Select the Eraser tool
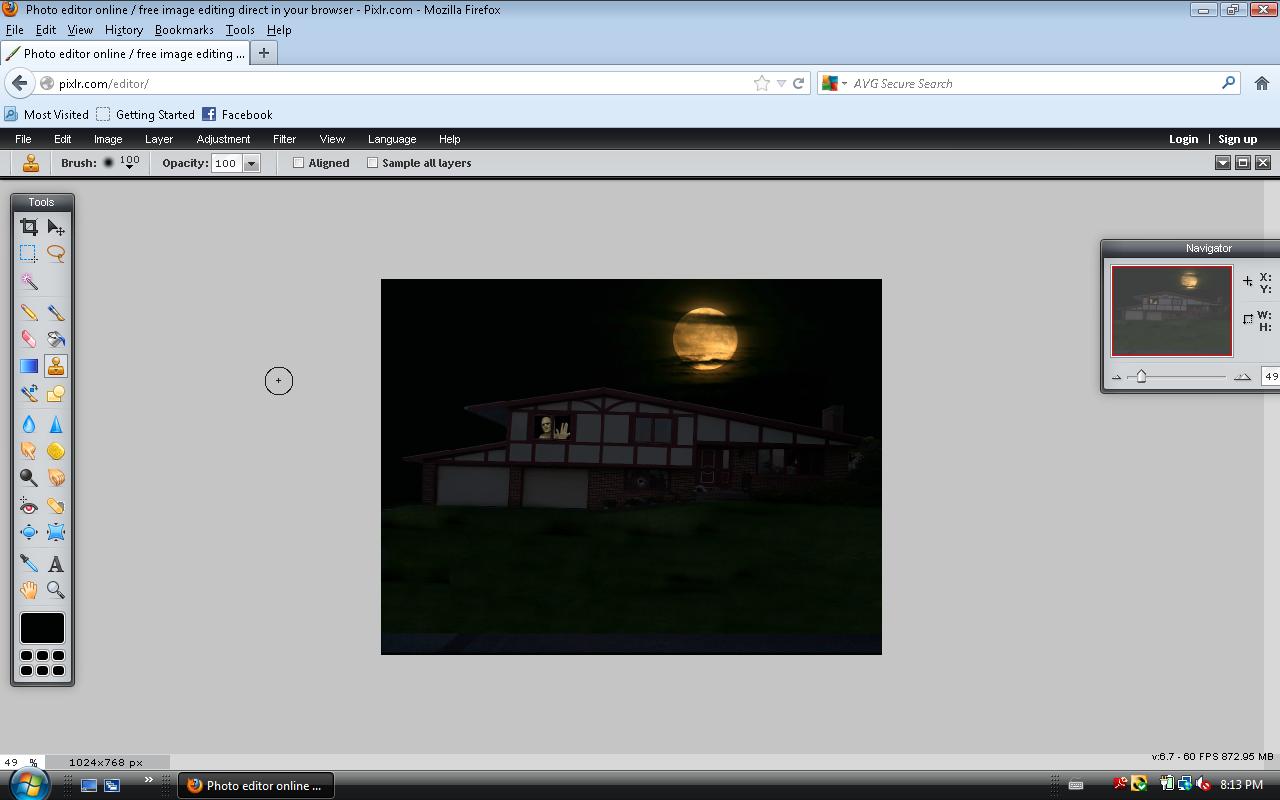The width and height of the screenshot is (1280, 800). 29,340
